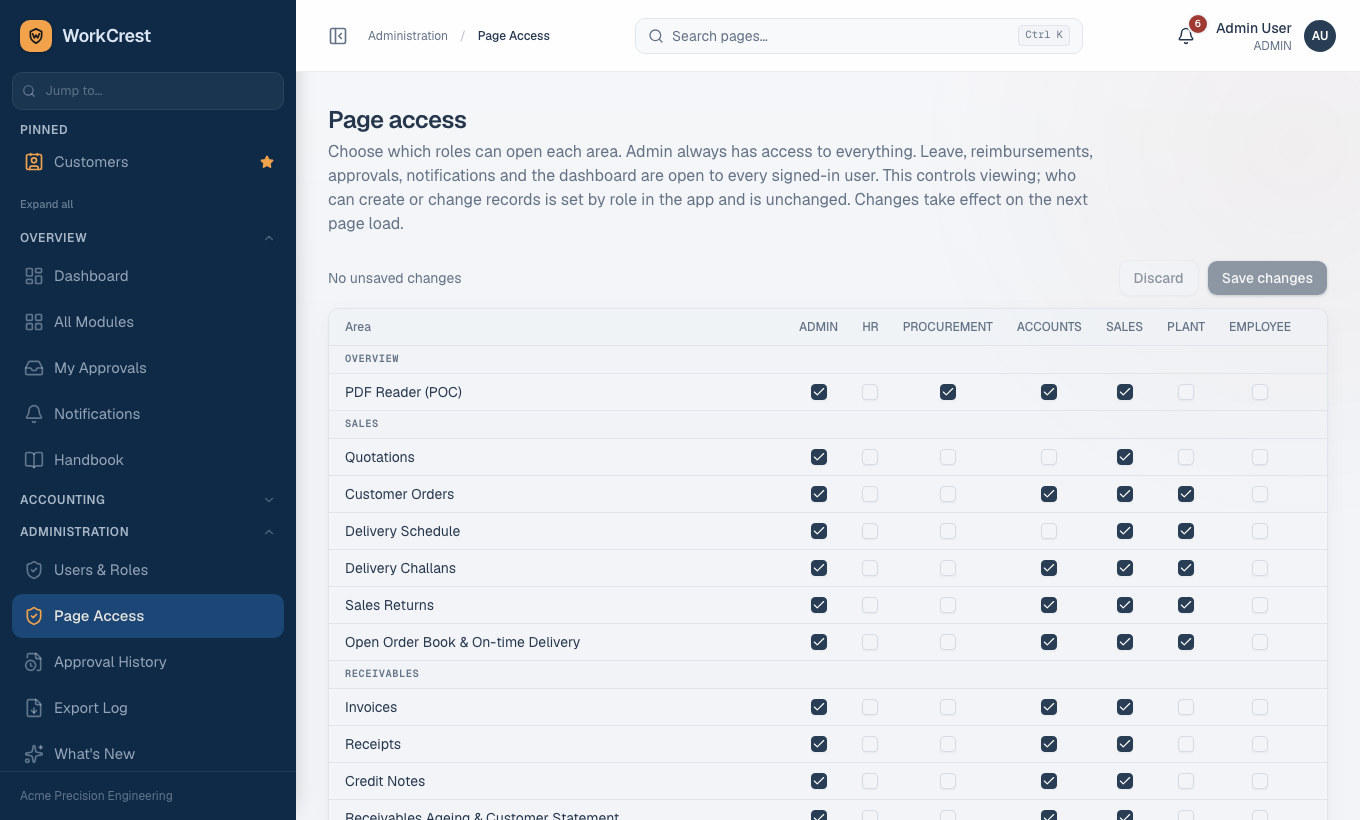Enable Procurement access for Sales Returns
The image size is (1360, 820).
point(948,605)
